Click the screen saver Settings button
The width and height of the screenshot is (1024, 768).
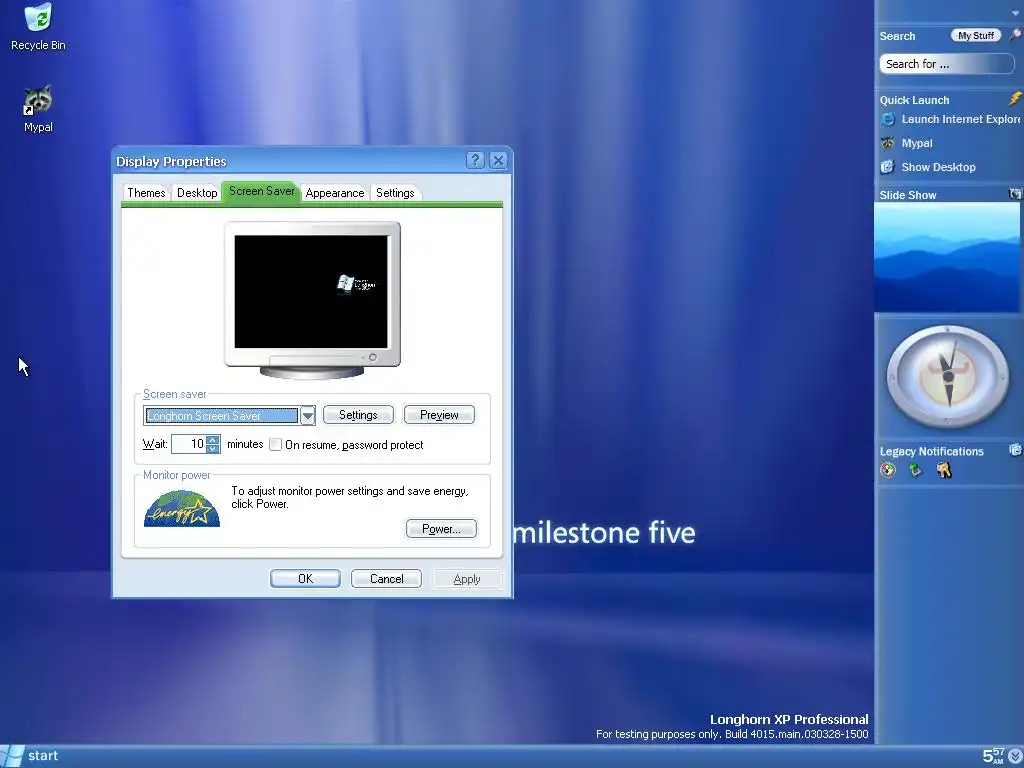[359, 415]
